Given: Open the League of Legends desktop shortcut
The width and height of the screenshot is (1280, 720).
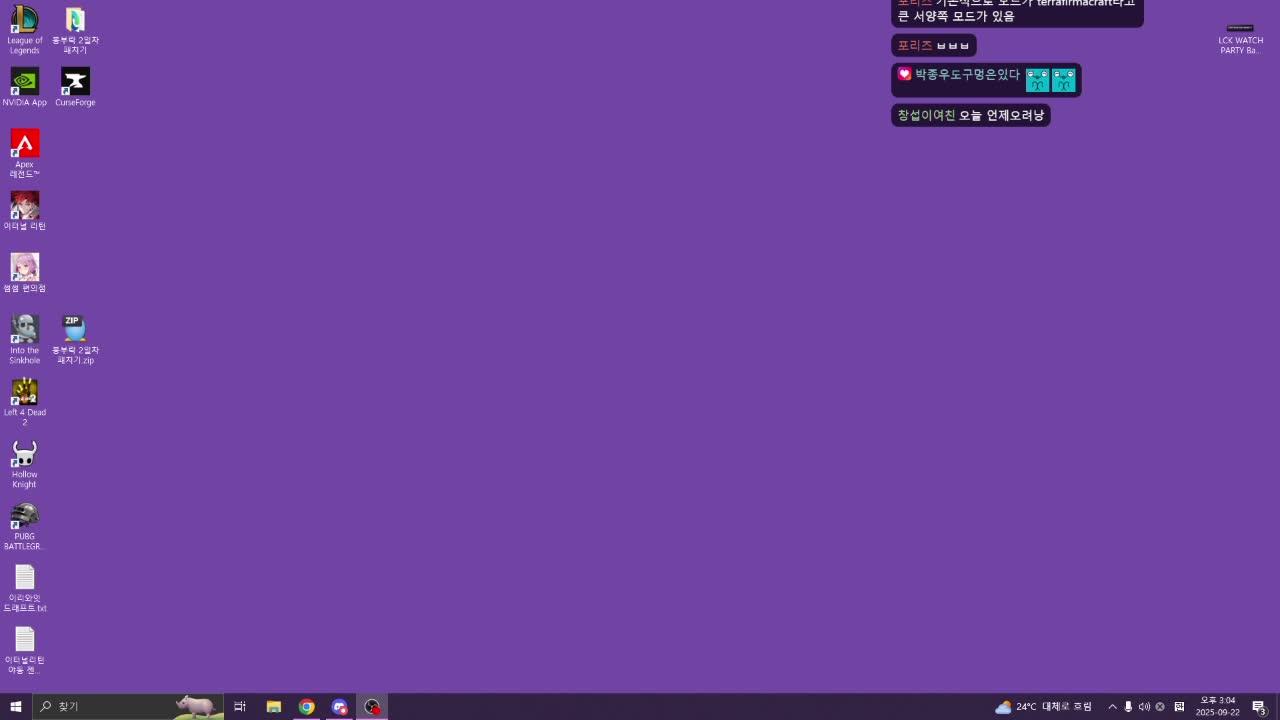Looking at the screenshot, I should click(24, 30).
